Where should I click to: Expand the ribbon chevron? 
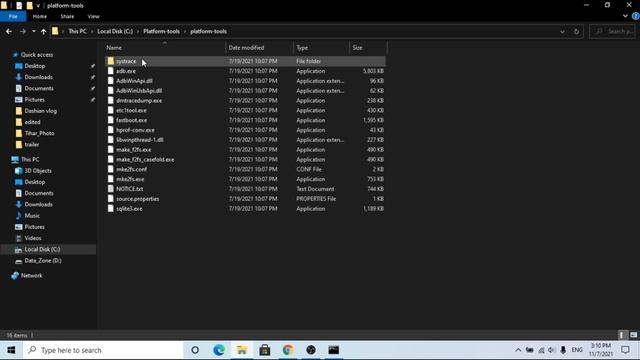[x=625, y=16]
